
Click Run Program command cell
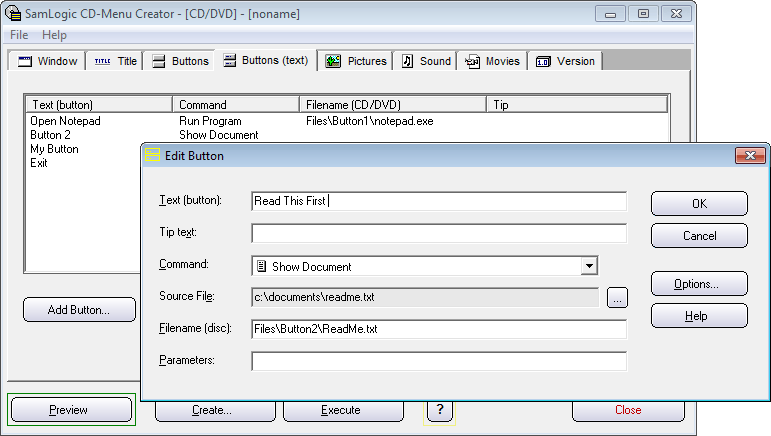click(x=210, y=121)
